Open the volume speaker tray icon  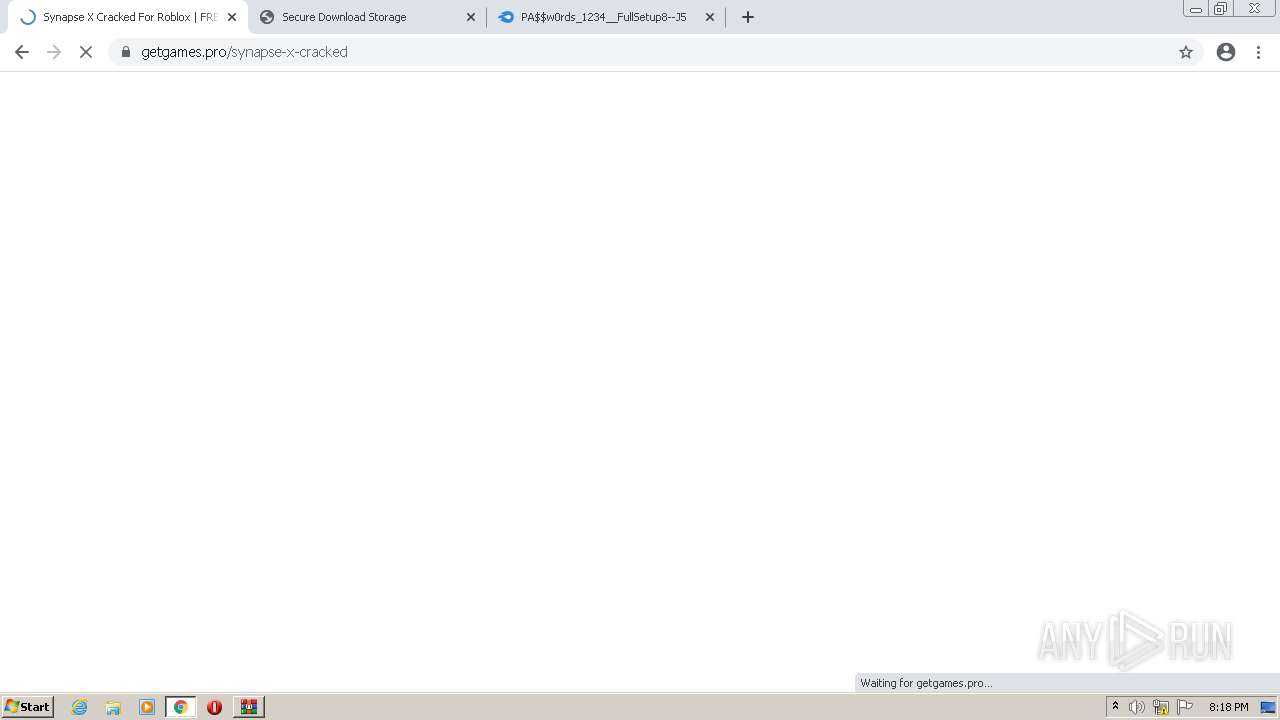(x=1137, y=707)
